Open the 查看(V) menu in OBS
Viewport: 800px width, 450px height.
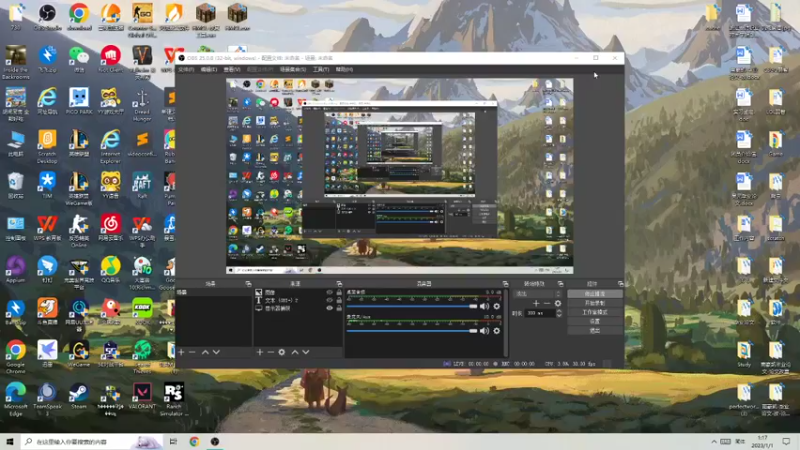tap(232, 69)
